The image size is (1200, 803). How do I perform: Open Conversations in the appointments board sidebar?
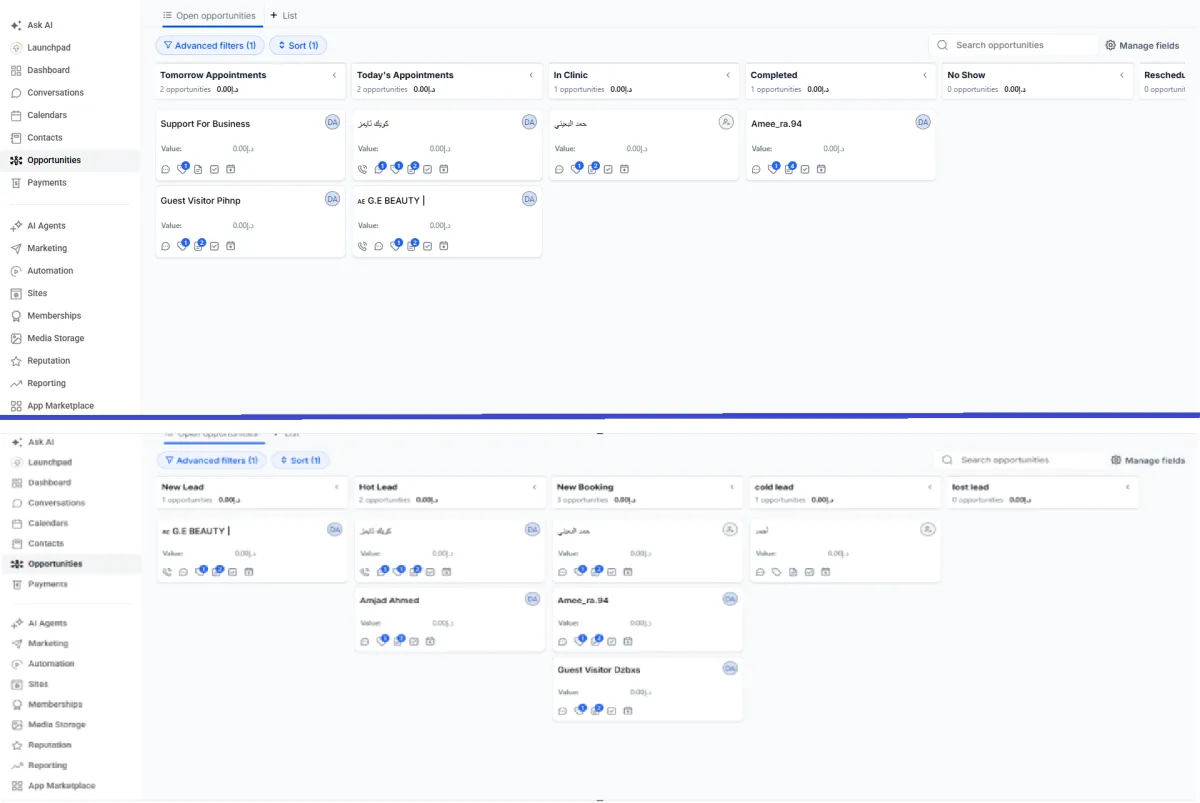point(56,93)
